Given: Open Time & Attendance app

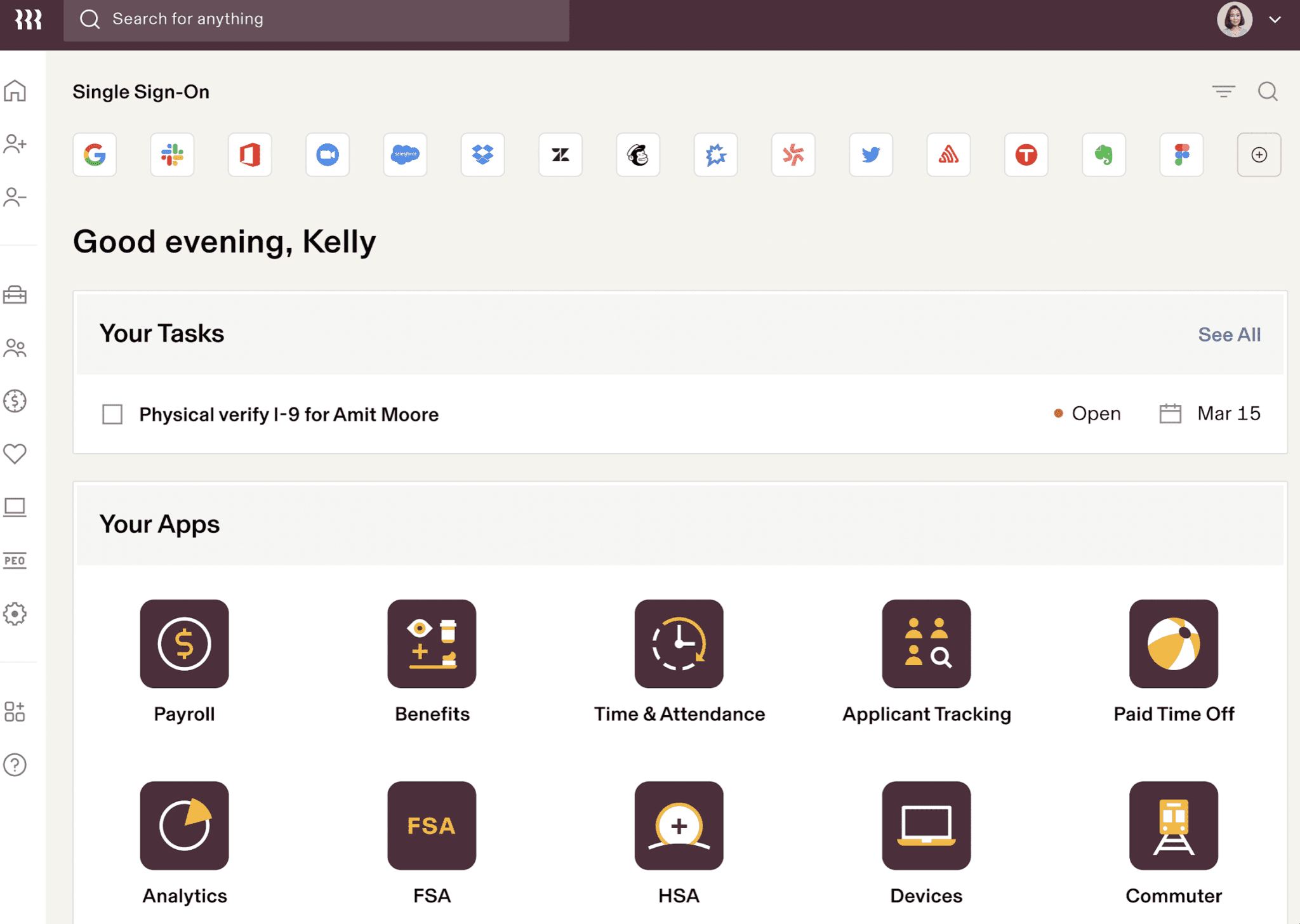Looking at the screenshot, I should click(679, 643).
